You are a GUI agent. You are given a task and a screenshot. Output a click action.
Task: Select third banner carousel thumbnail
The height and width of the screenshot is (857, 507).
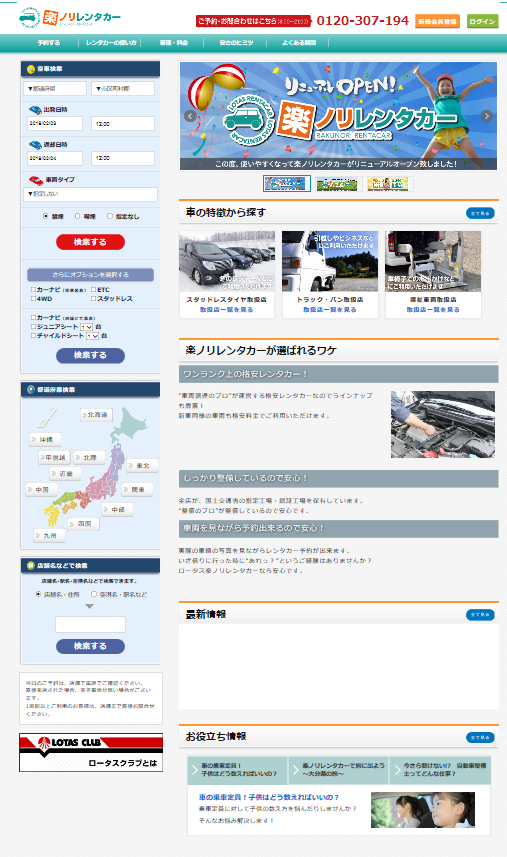(388, 184)
